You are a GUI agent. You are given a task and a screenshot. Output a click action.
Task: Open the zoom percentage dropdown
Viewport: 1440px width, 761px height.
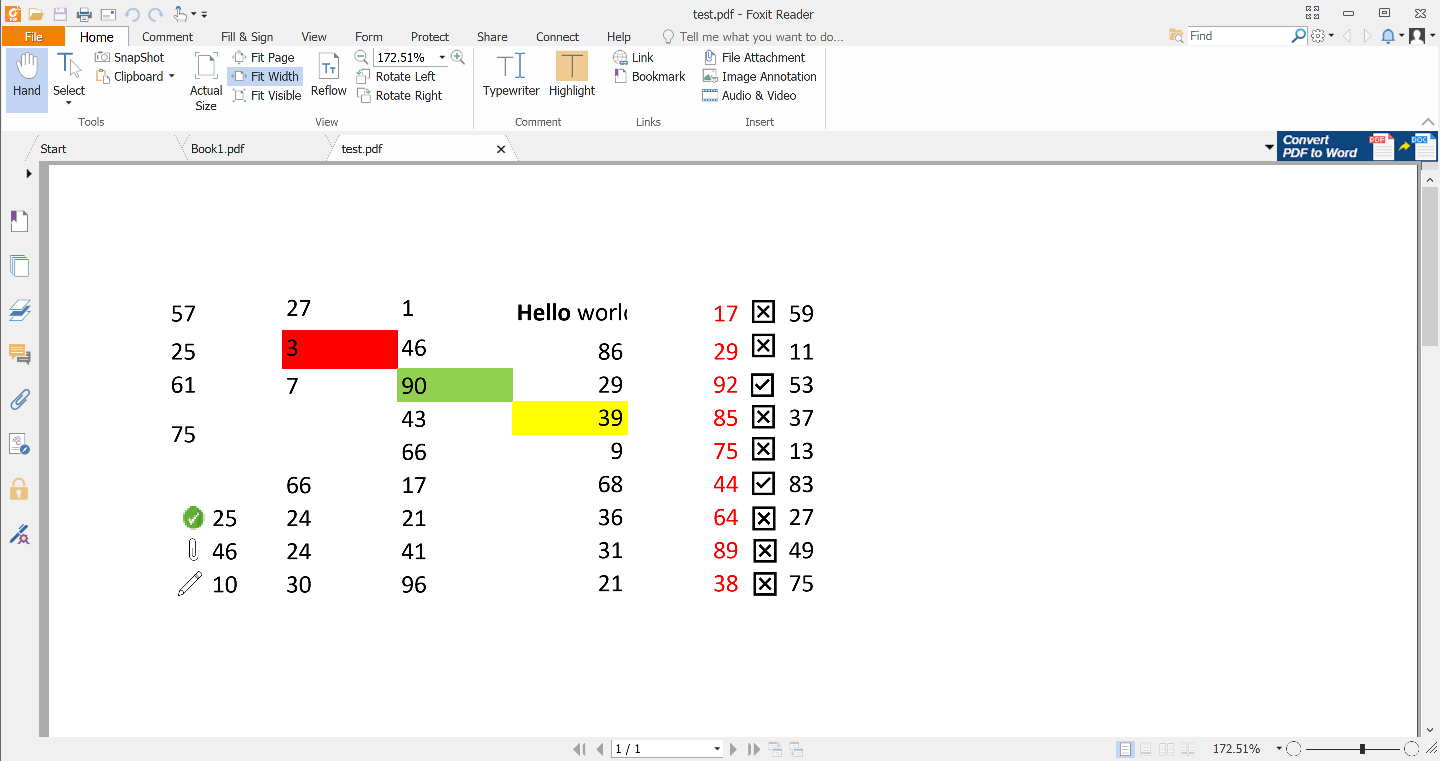[x=441, y=57]
